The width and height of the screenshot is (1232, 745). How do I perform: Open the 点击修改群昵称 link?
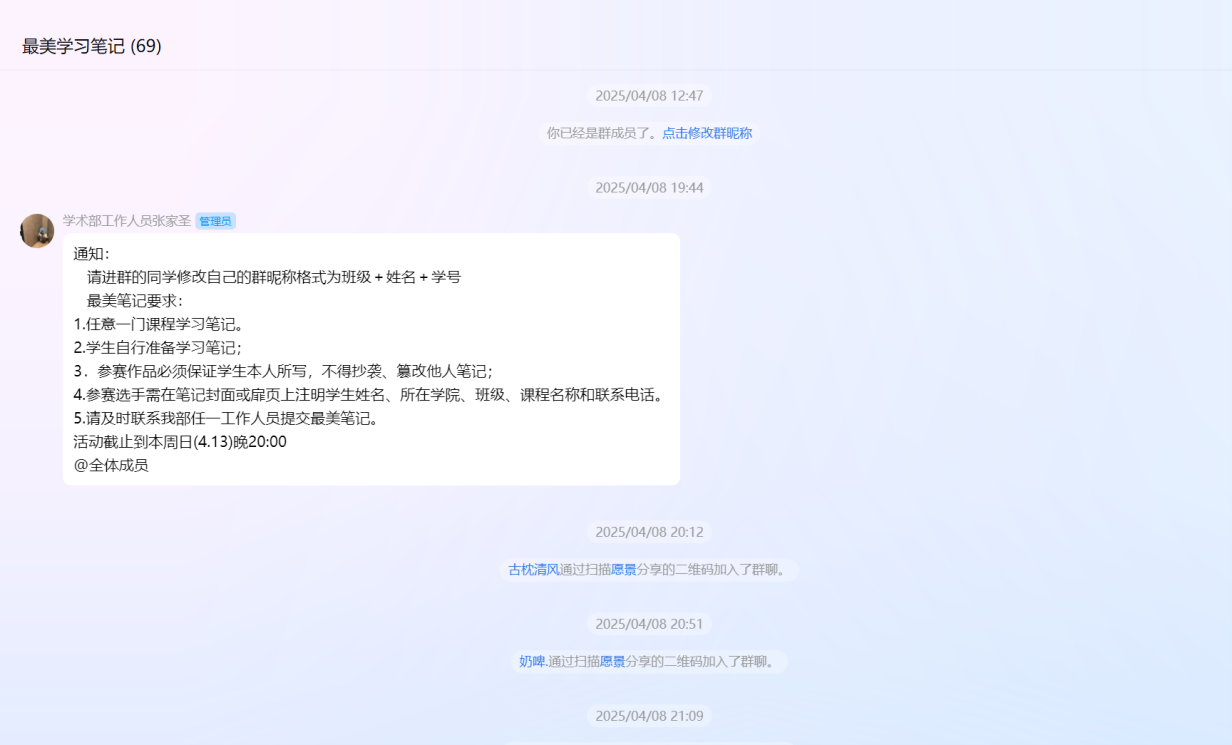[707, 133]
